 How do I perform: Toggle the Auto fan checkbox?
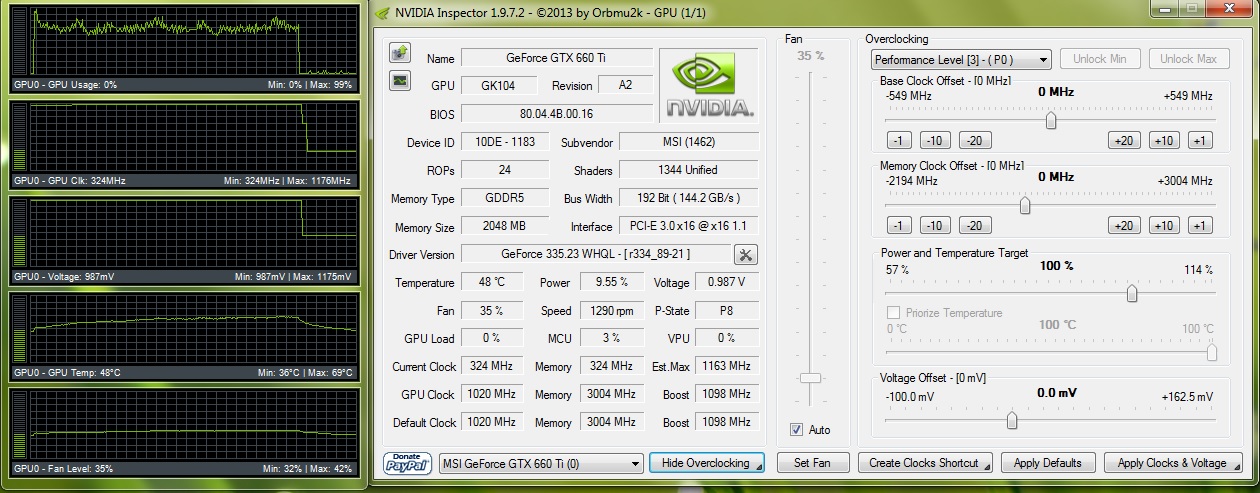(x=796, y=430)
